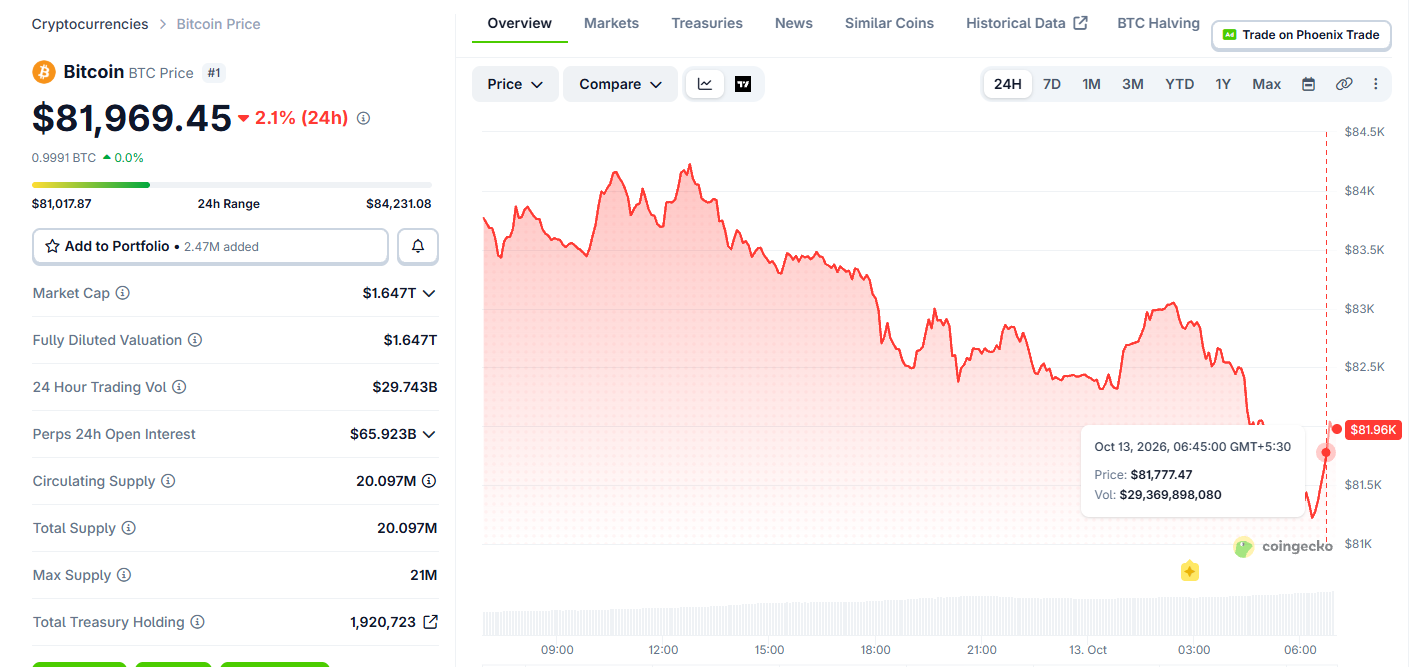
Task: Open the Markets tab
Action: (611, 23)
